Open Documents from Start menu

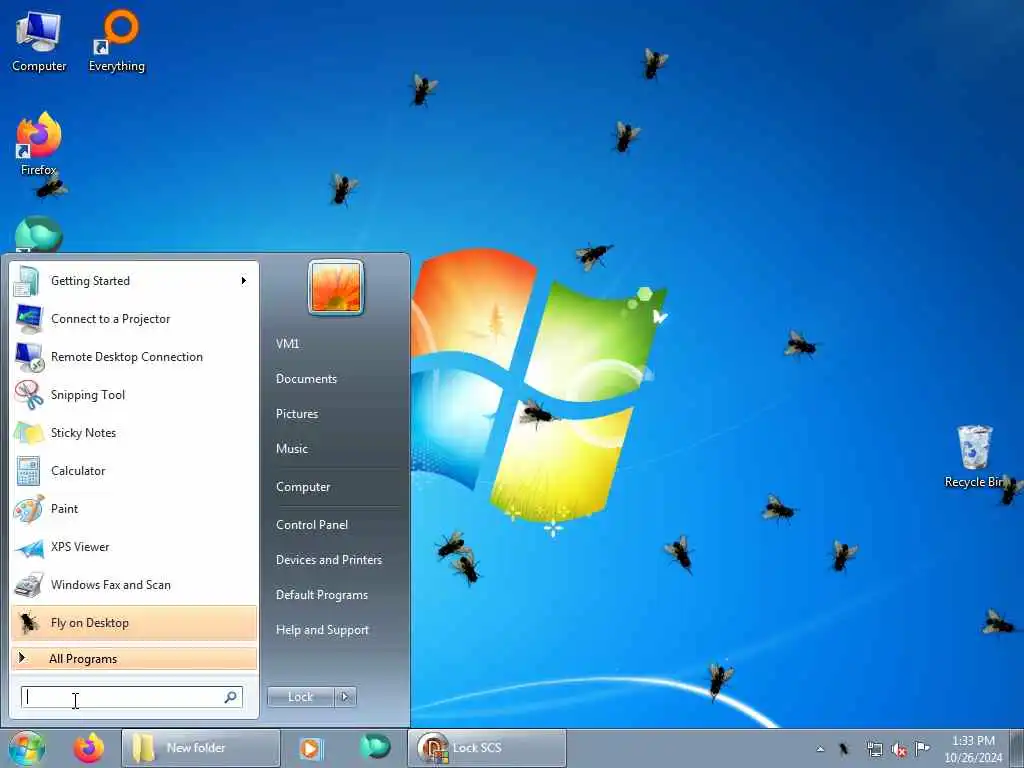(x=306, y=379)
